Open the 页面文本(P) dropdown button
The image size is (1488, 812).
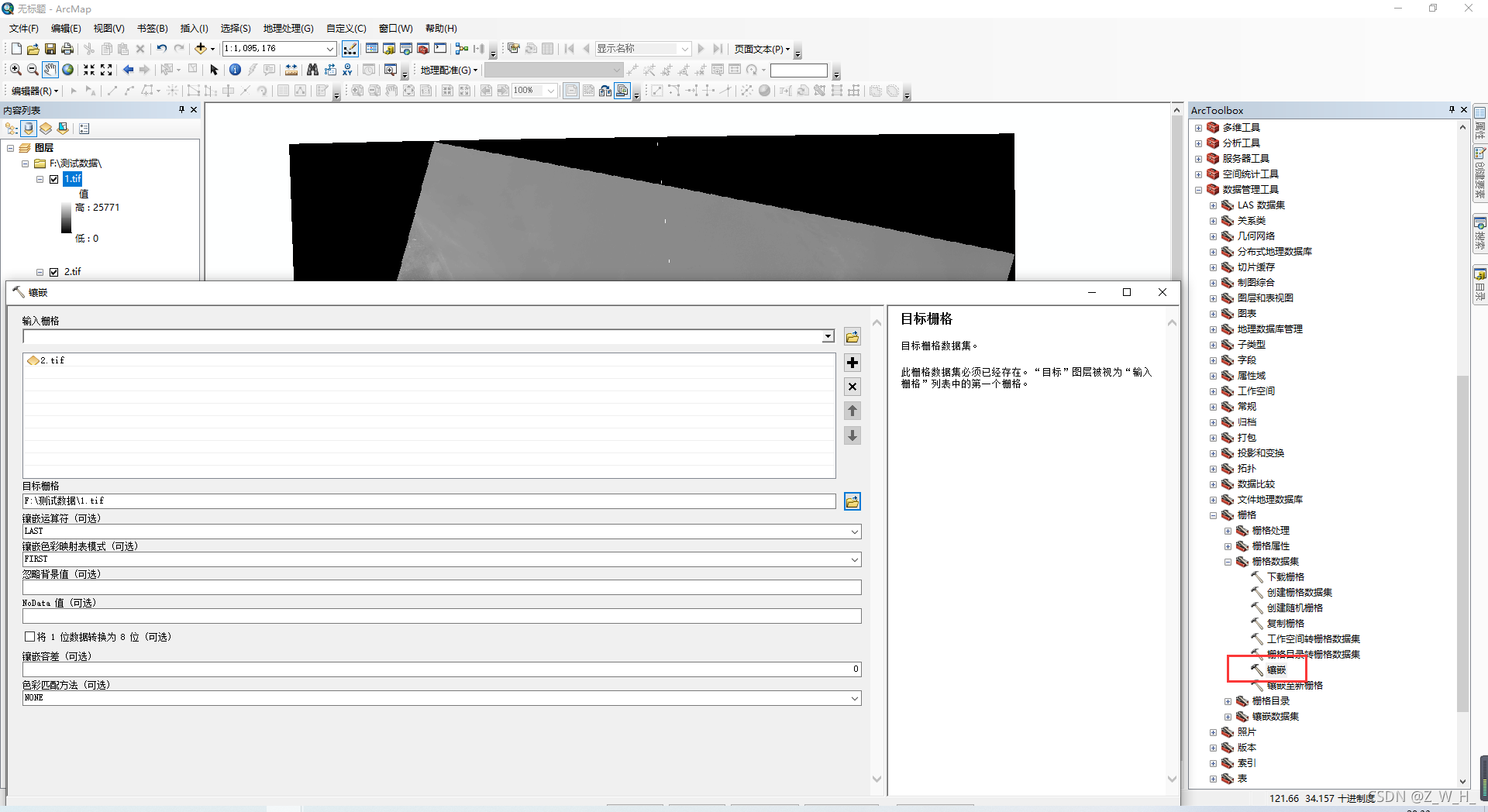point(762,49)
